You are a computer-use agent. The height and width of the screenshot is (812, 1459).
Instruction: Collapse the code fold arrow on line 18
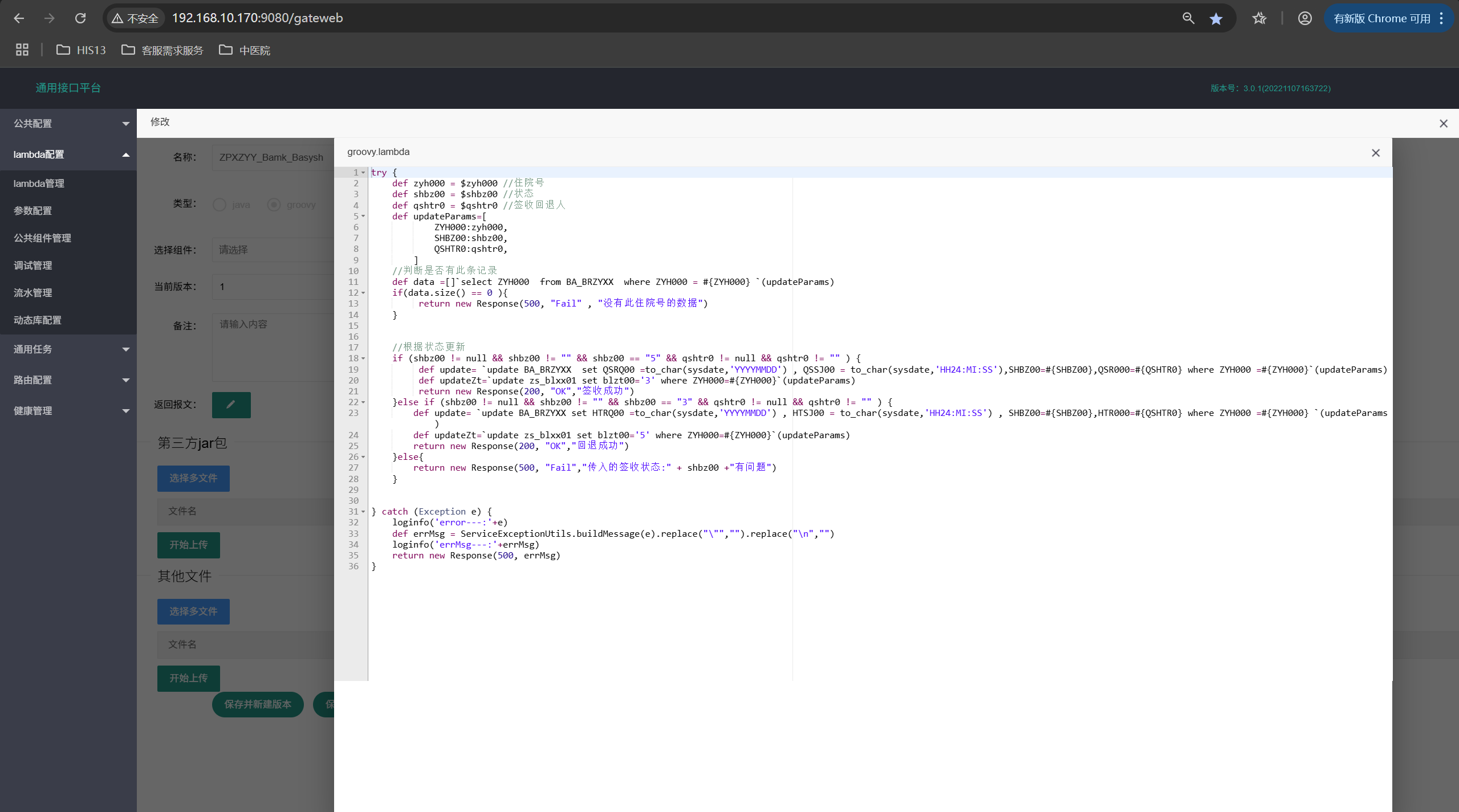click(363, 358)
